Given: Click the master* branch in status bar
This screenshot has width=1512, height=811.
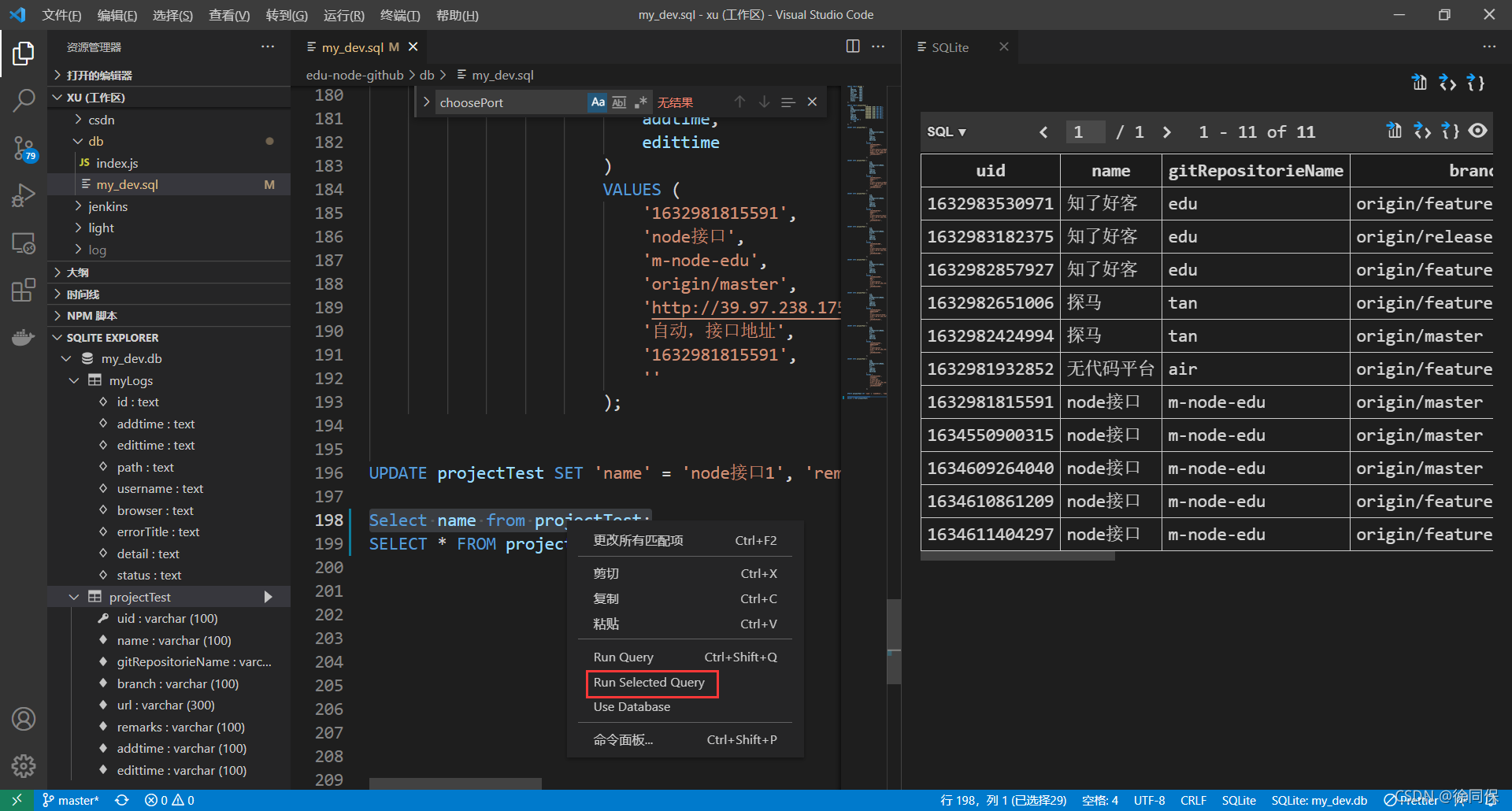Looking at the screenshot, I should tap(71, 800).
